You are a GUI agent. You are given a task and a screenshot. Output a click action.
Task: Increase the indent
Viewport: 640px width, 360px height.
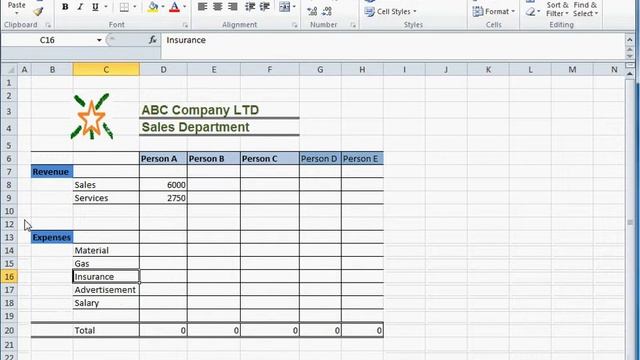265,7
